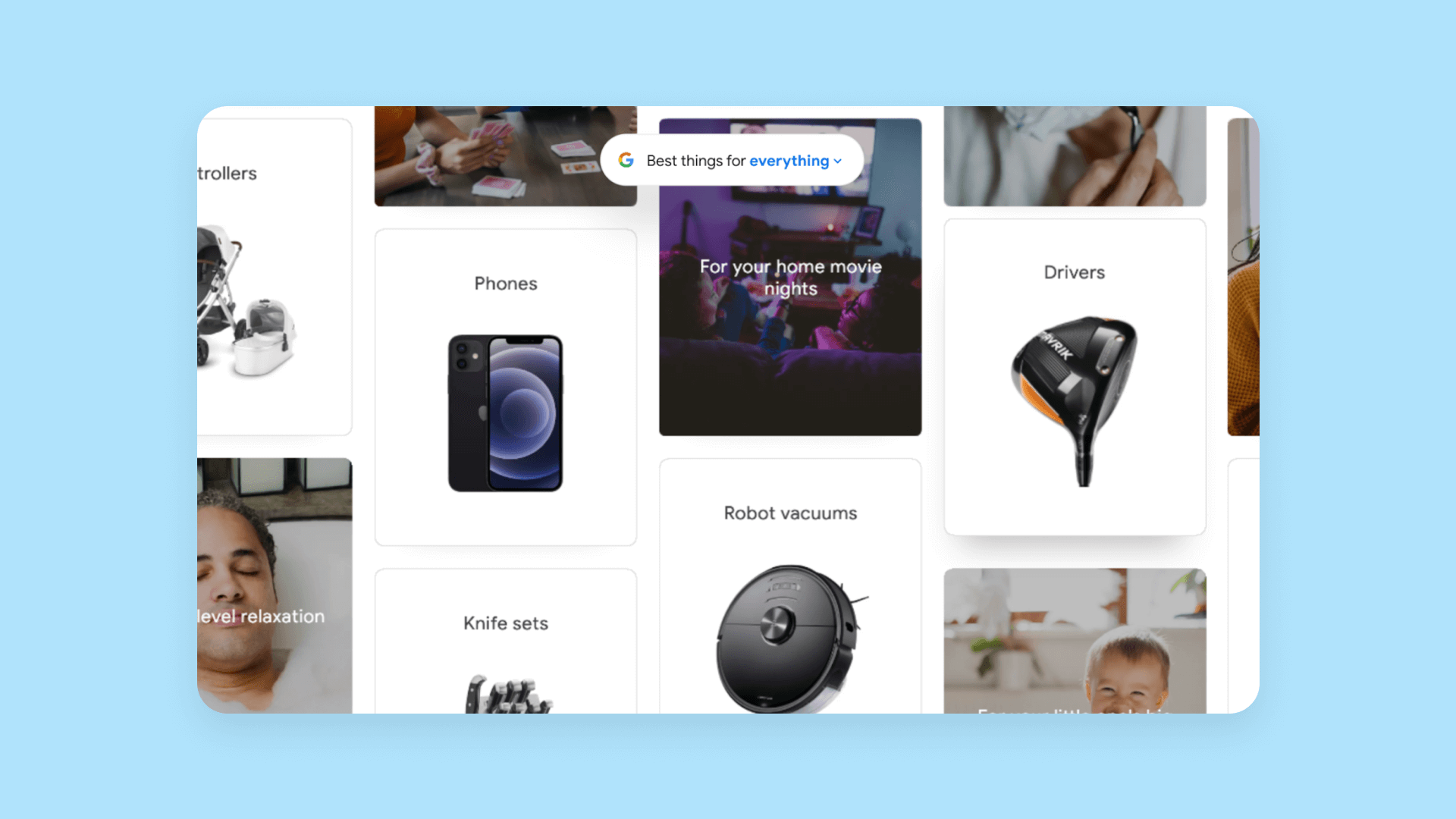Select the card games category tile
The image size is (1456, 819).
(x=505, y=155)
